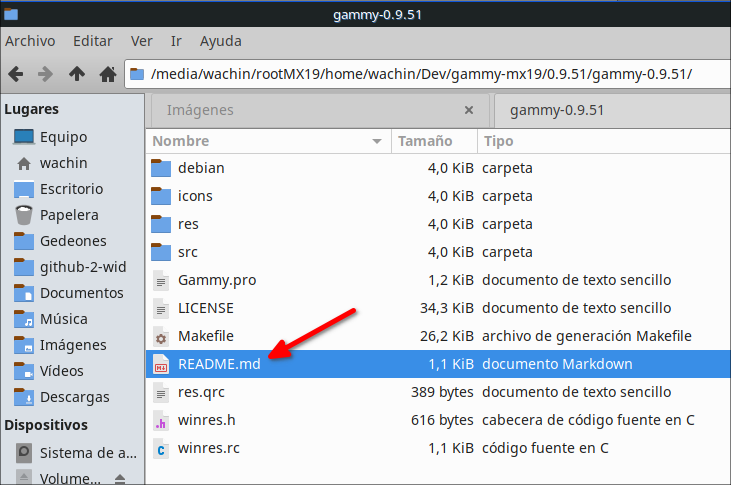
Task: Select the res.qrc file icon
Action: click(161, 392)
